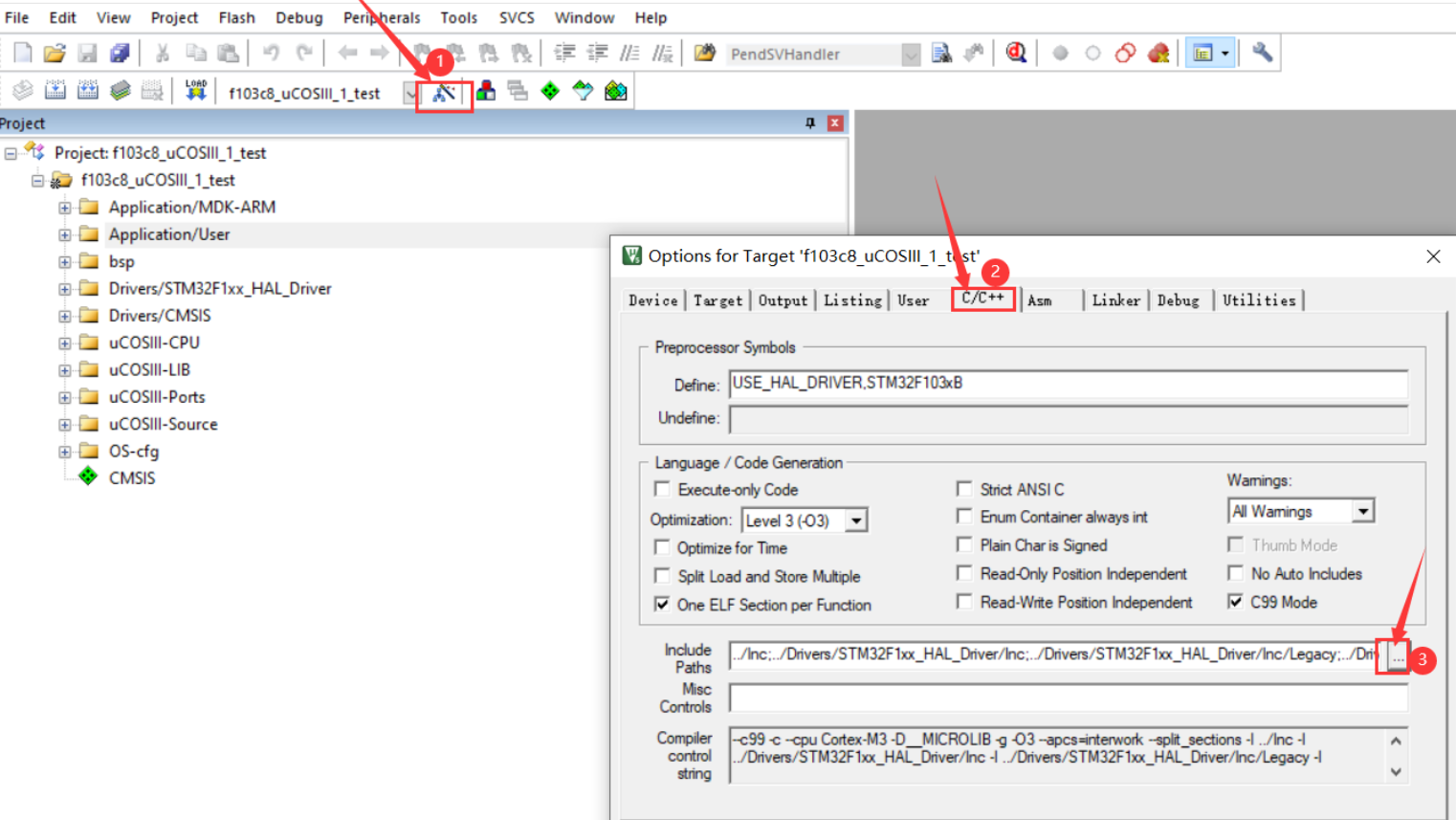The width and height of the screenshot is (1456, 820).
Task: Open the PendSVHandler find dropdown
Action: (x=911, y=55)
